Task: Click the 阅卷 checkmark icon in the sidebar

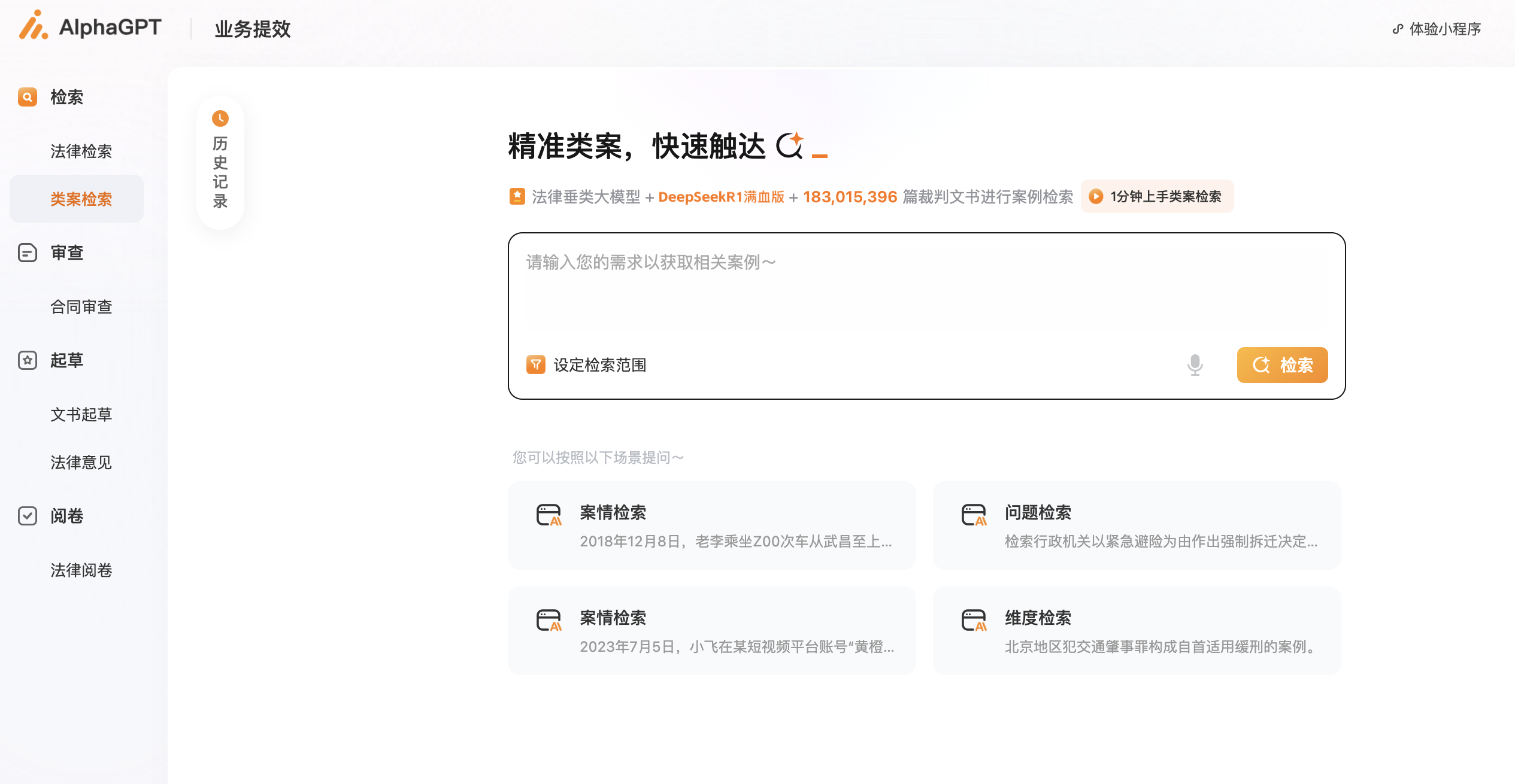Action: click(28, 516)
